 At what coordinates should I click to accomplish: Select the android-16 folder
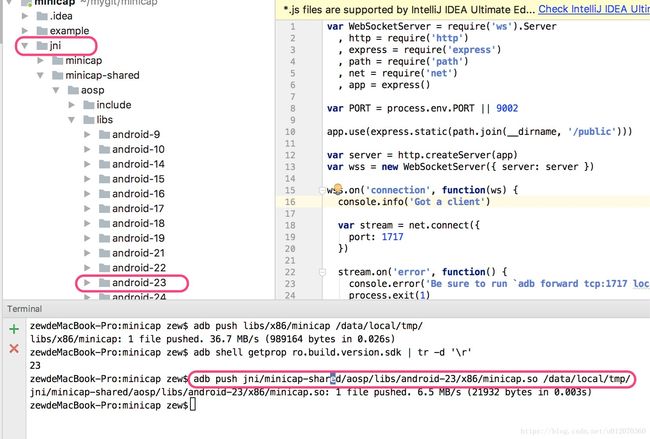[x=132, y=194]
